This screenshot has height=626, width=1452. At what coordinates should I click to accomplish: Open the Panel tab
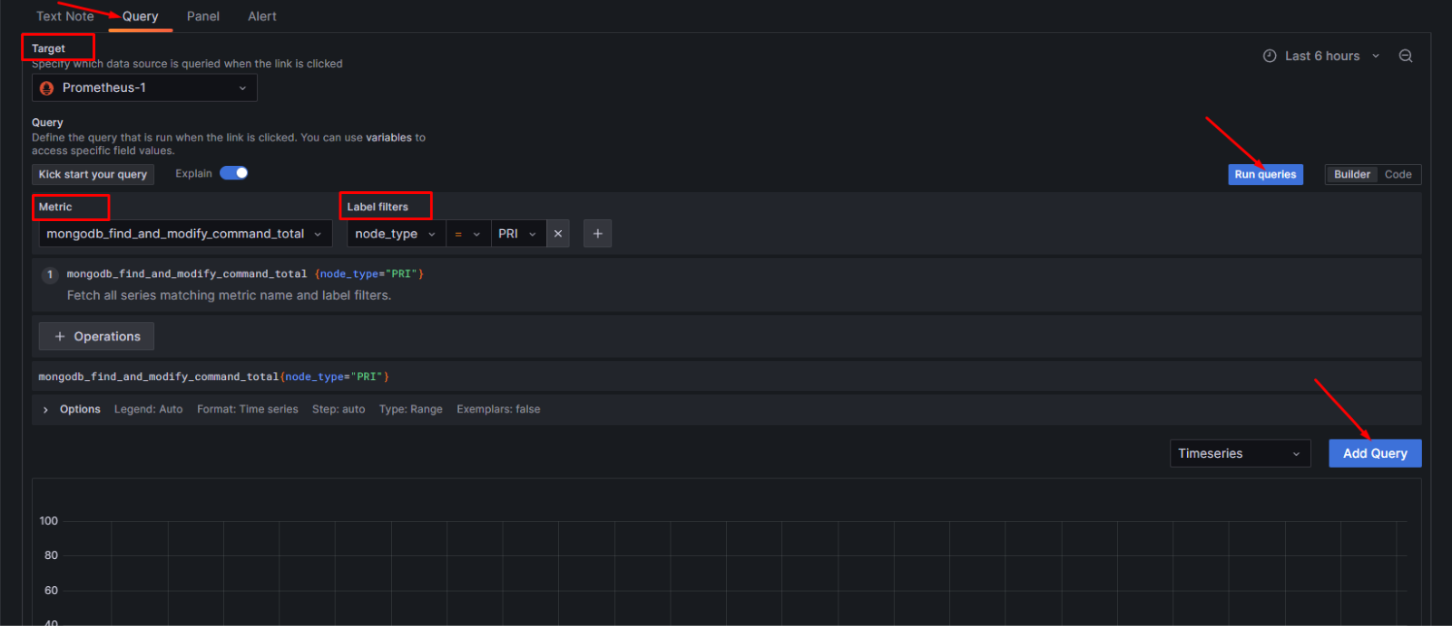203,16
